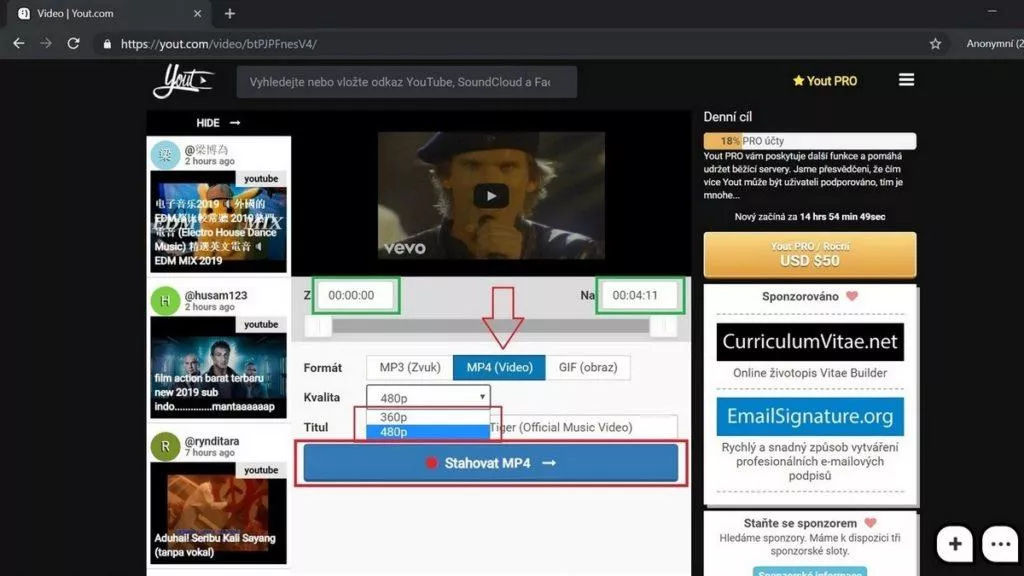The image size is (1024, 576).
Task: Open EDM MIX 2019 video thumbnail
Action: [x=218, y=221]
